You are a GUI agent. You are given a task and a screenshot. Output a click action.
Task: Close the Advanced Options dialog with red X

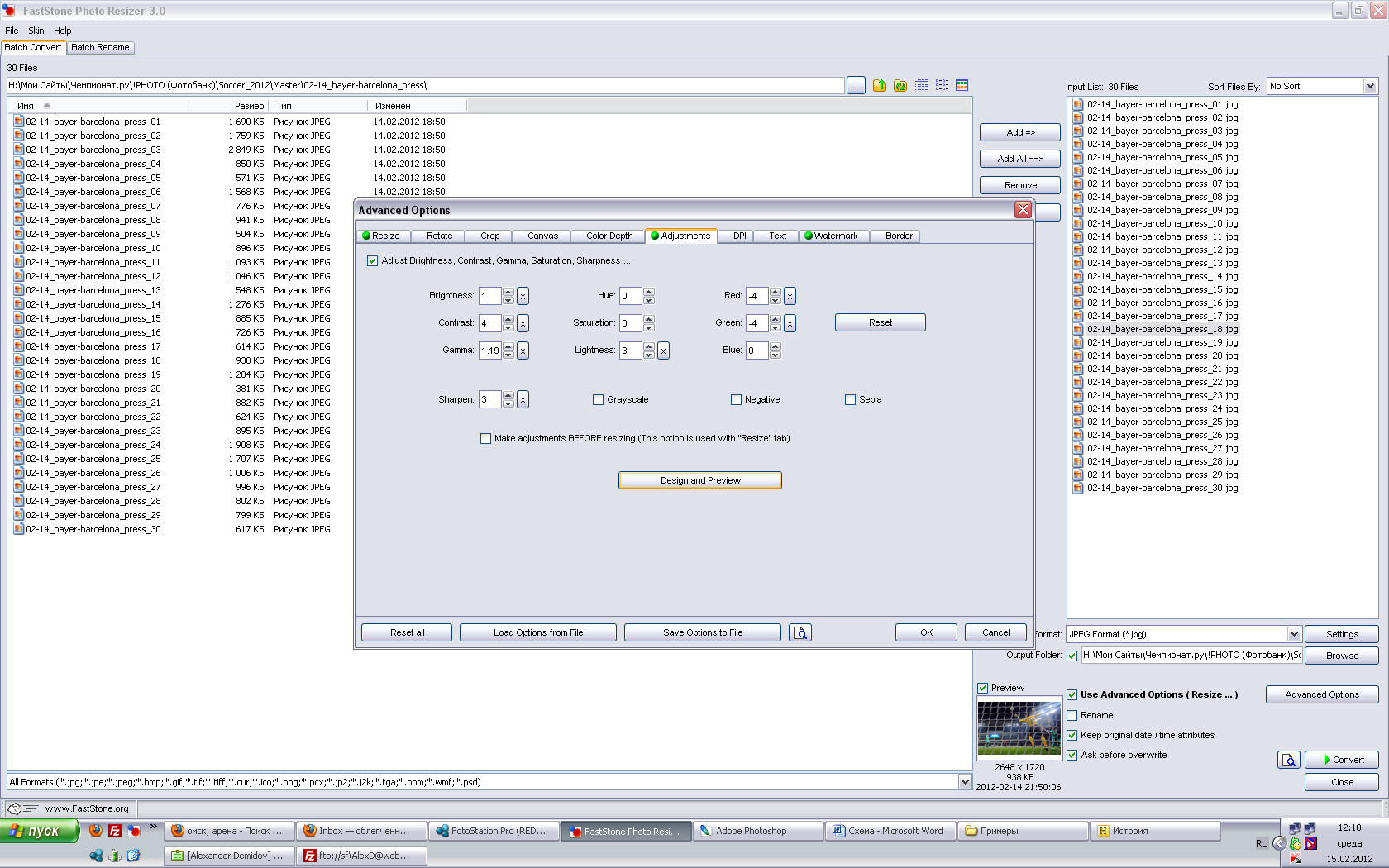pos(1023,210)
